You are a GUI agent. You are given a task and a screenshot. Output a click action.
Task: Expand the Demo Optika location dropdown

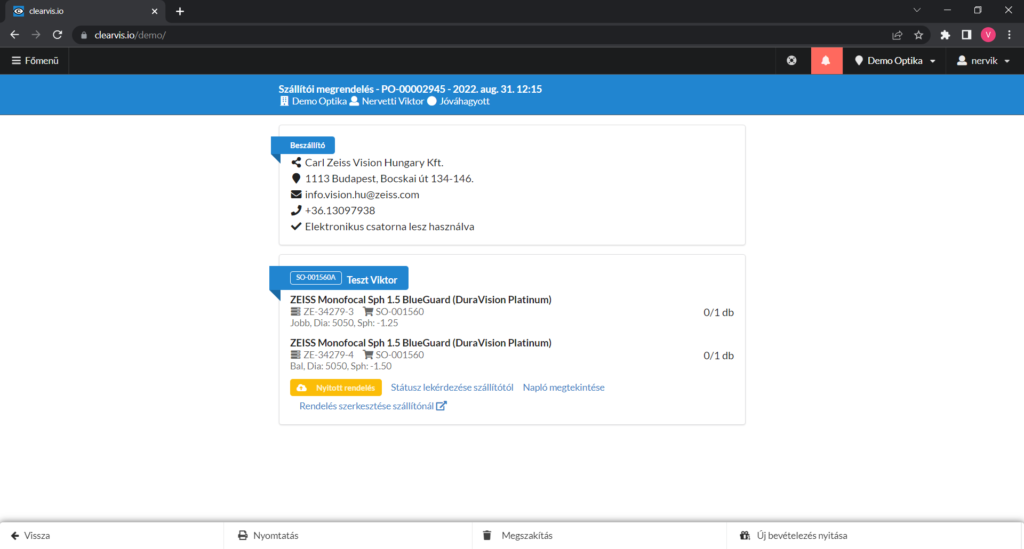pyautogui.click(x=895, y=61)
